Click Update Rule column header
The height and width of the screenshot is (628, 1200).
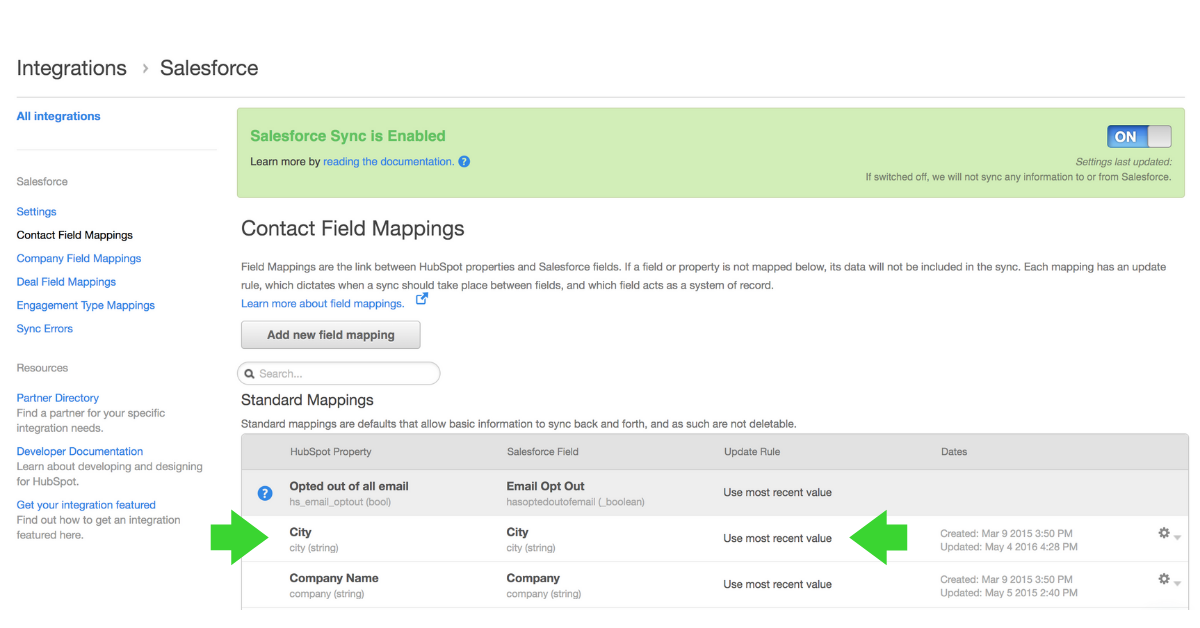(752, 452)
